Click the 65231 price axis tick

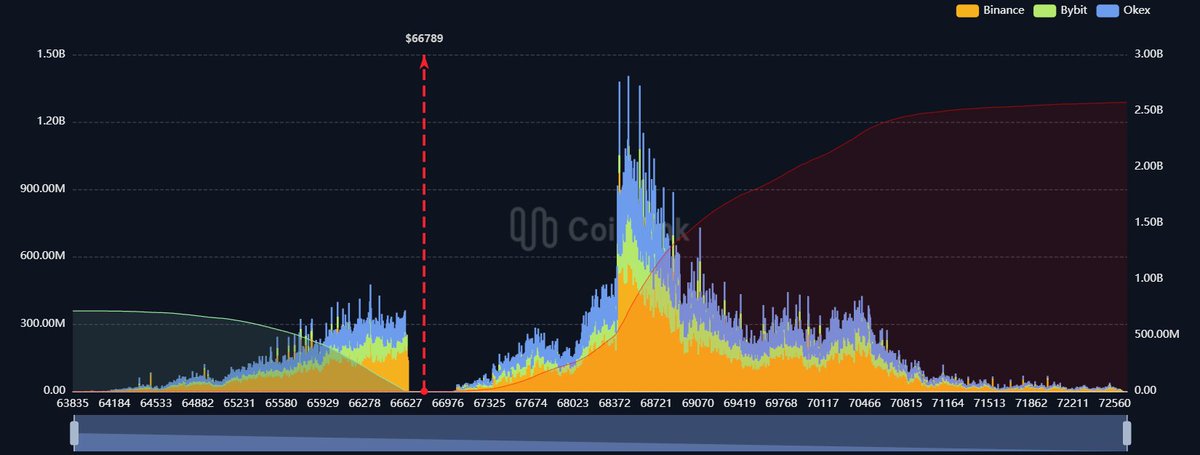(240, 404)
